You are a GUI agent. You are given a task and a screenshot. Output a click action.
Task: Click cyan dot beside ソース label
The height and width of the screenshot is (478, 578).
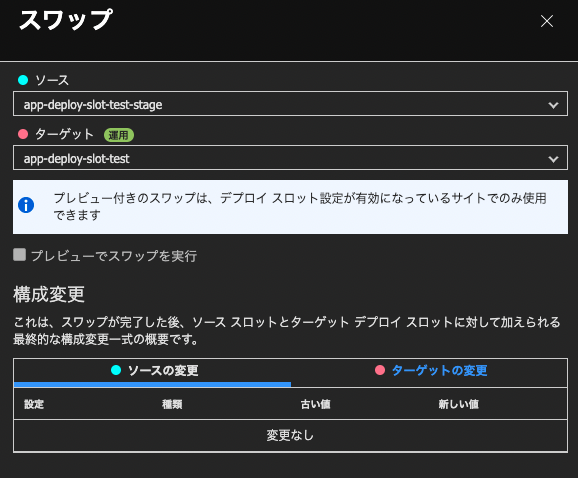23,80
